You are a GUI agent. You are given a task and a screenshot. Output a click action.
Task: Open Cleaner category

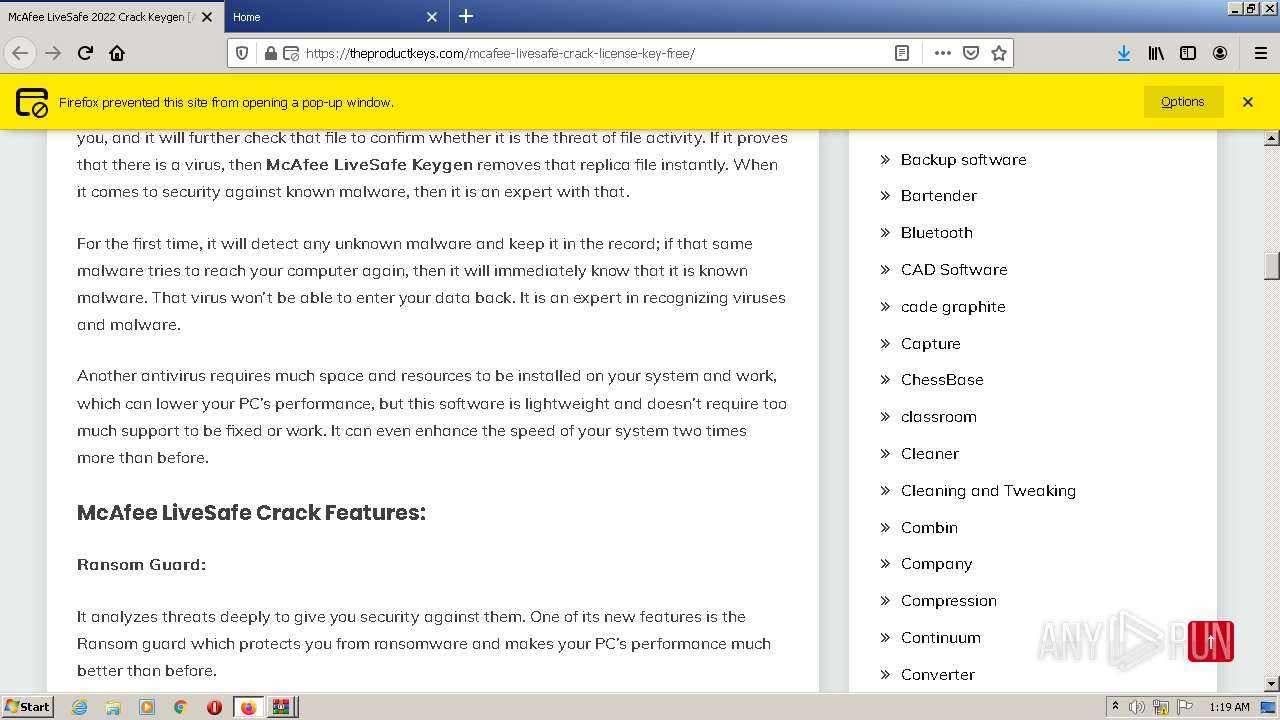(x=929, y=453)
